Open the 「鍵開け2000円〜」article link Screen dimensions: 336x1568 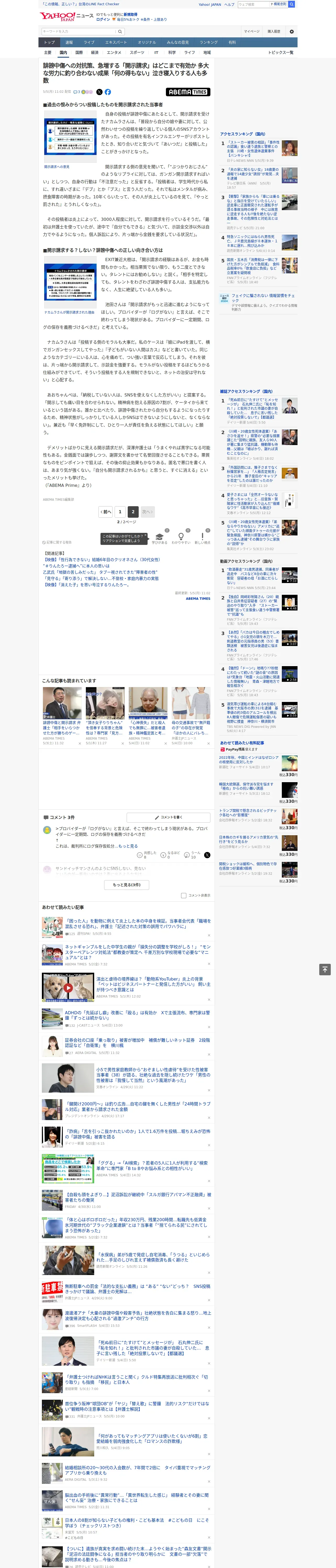(137, 1106)
